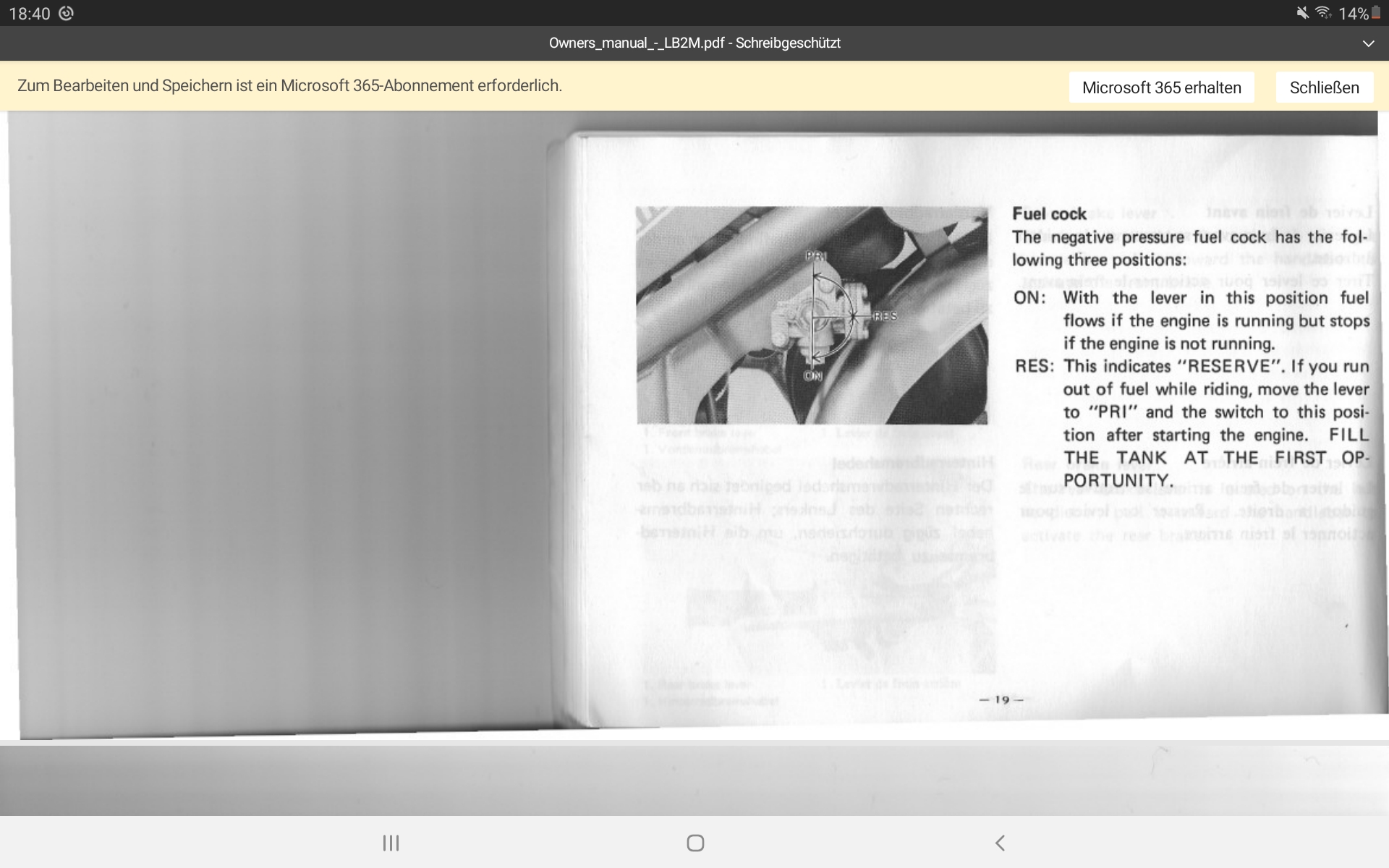Tap the 18:40 clock in status bar
This screenshot has width=1389, height=868.
click(x=30, y=13)
